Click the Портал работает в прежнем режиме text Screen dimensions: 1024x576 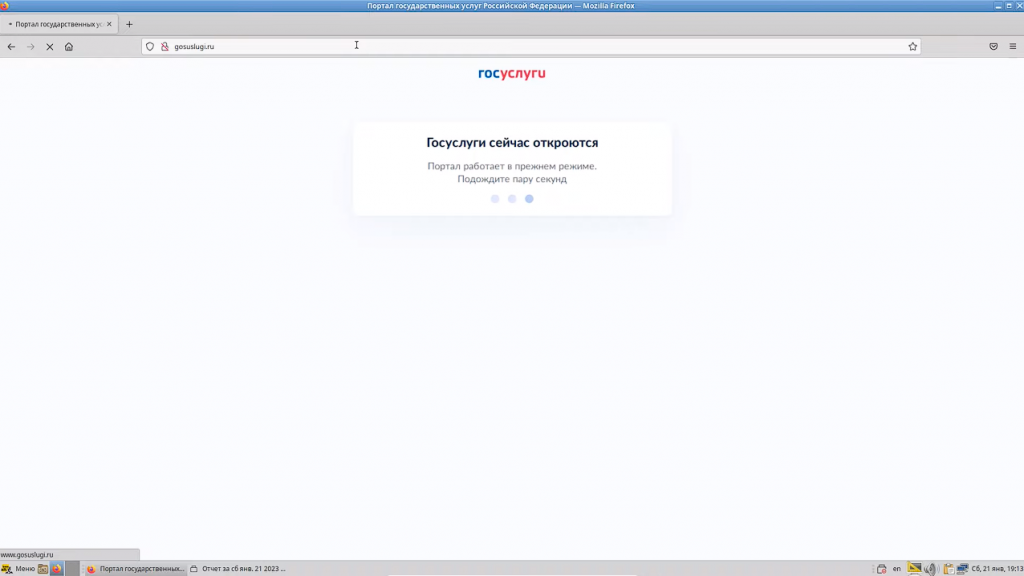click(512, 166)
